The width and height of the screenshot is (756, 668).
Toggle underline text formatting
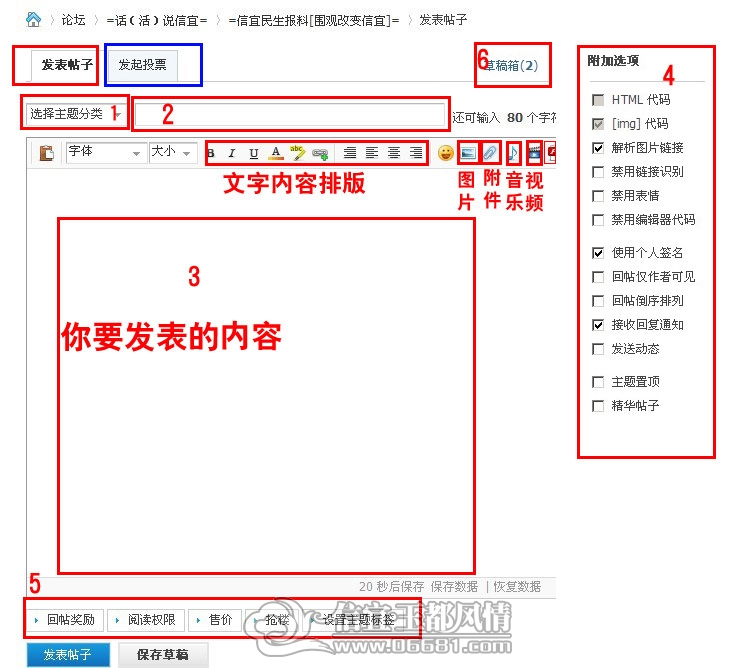[x=254, y=153]
